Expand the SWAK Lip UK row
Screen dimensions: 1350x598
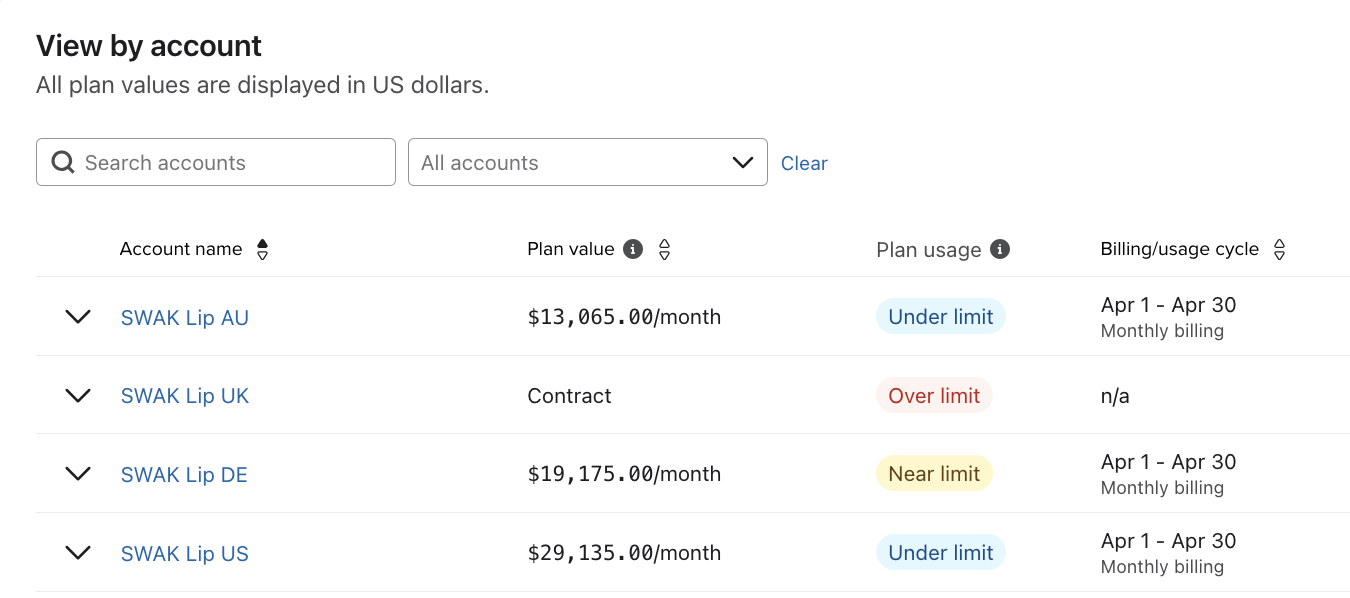coord(78,396)
